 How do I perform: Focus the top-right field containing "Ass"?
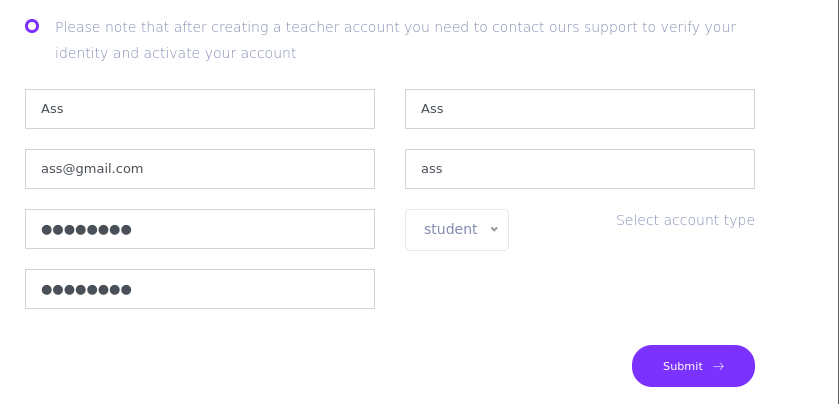click(580, 109)
